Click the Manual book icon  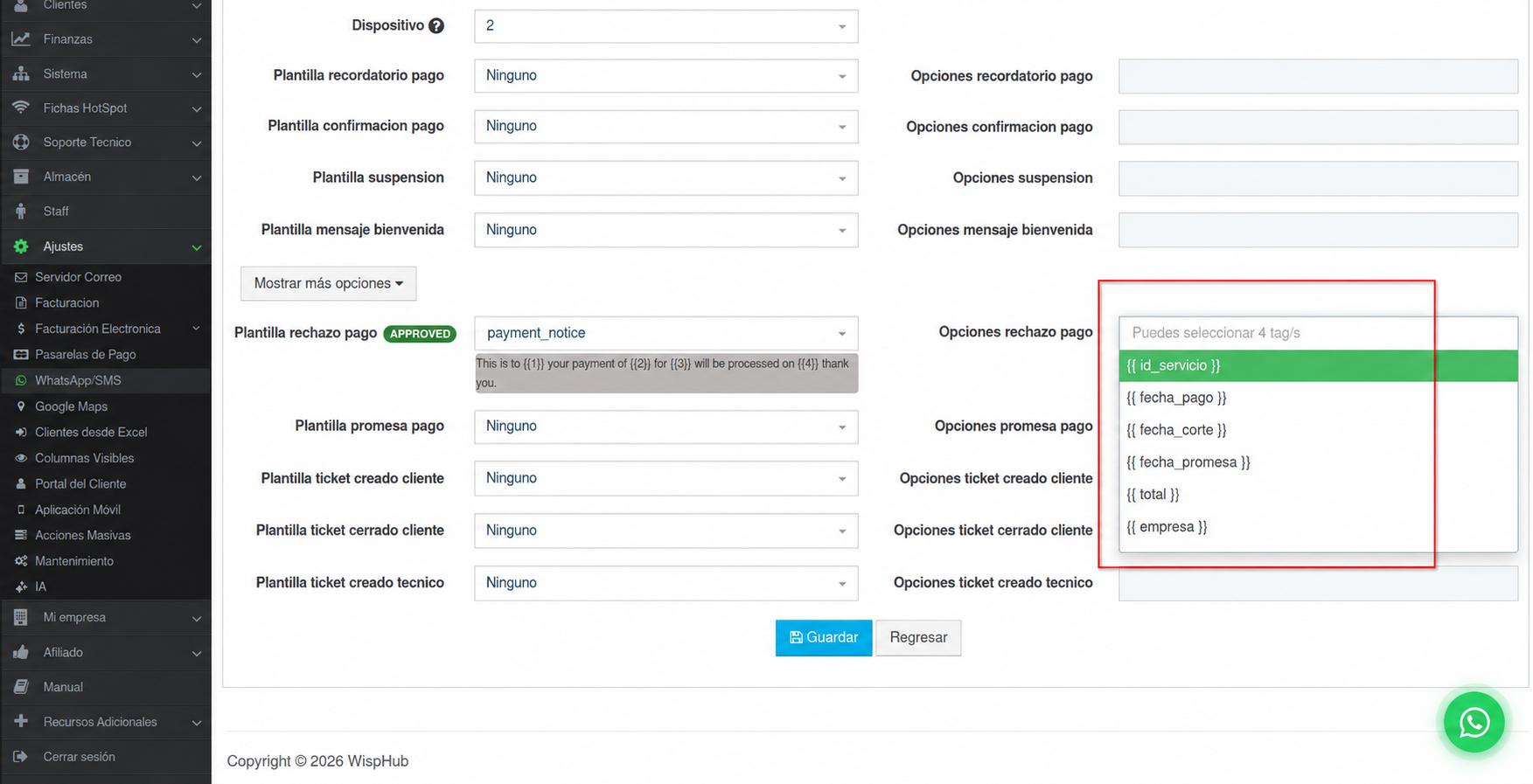[21, 687]
